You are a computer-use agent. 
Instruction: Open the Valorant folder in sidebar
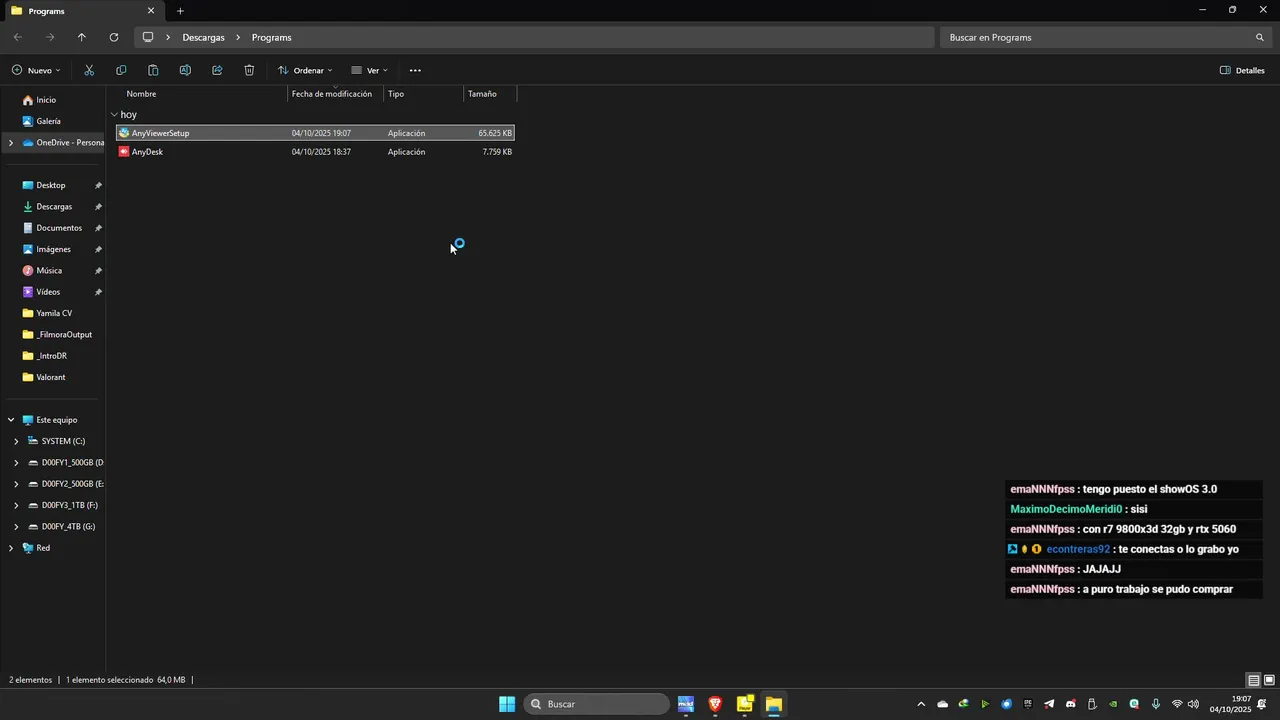(53, 377)
